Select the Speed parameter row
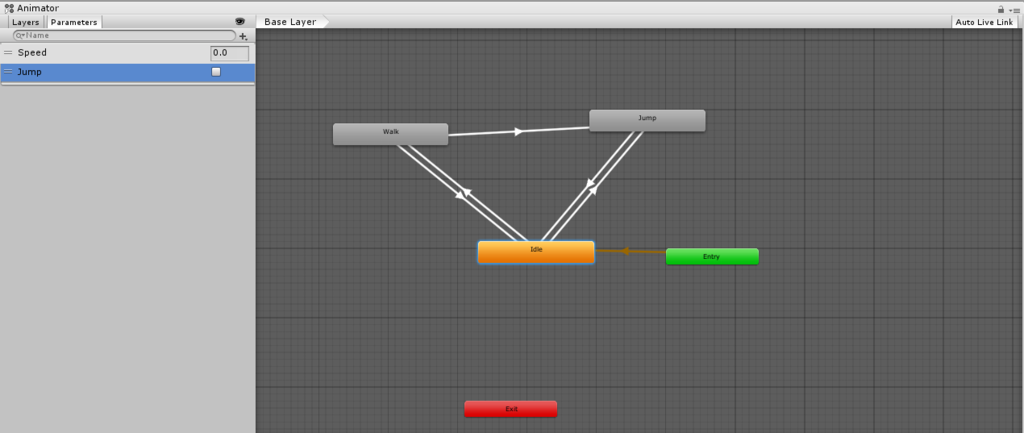1024x433 pixels. 127,53
